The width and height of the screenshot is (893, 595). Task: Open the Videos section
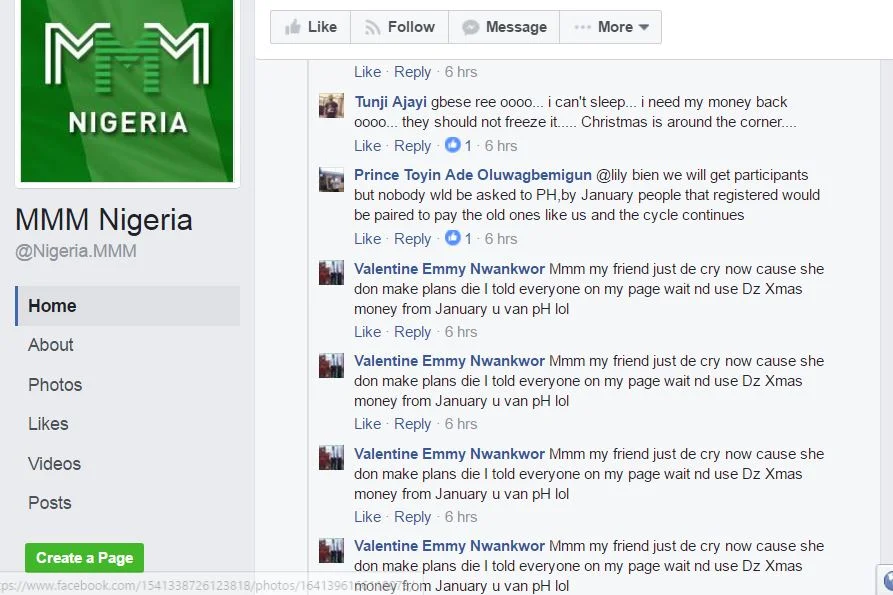pos(54,464)
